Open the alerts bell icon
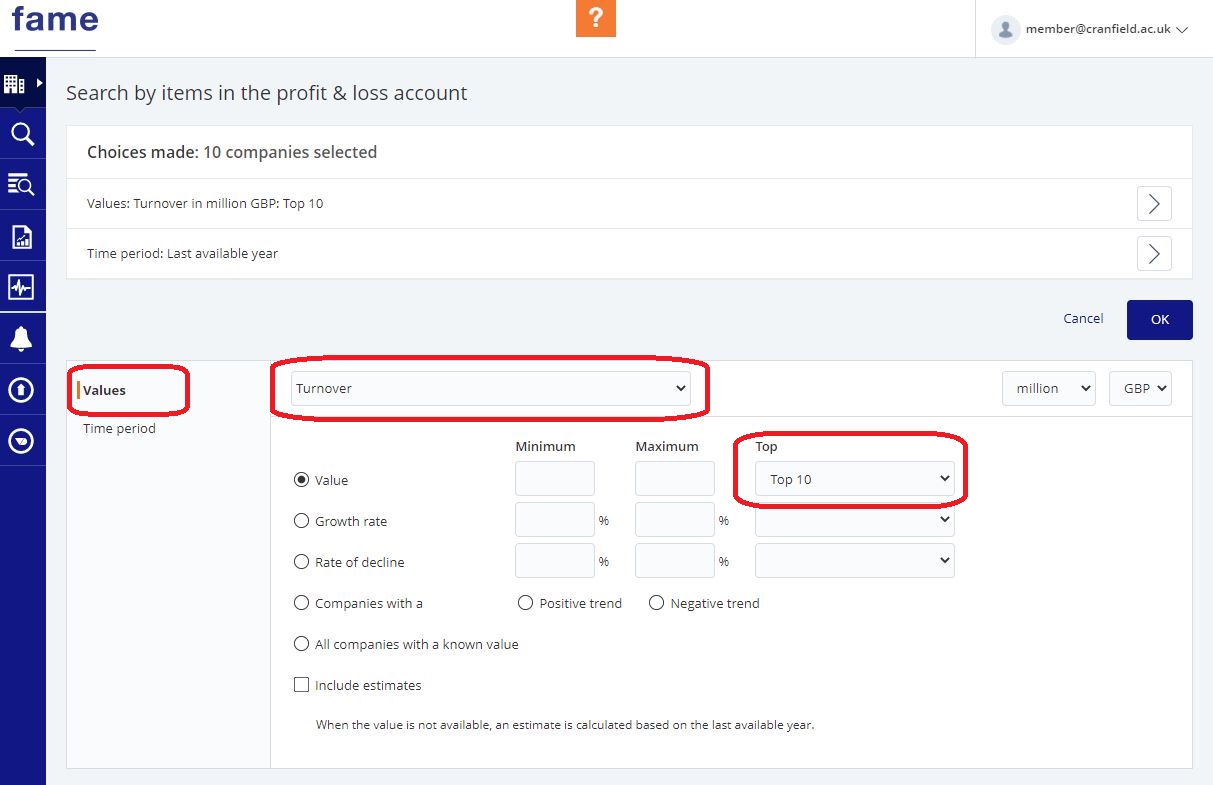This screenshot has height=785, width=1213. coord(22,339)
